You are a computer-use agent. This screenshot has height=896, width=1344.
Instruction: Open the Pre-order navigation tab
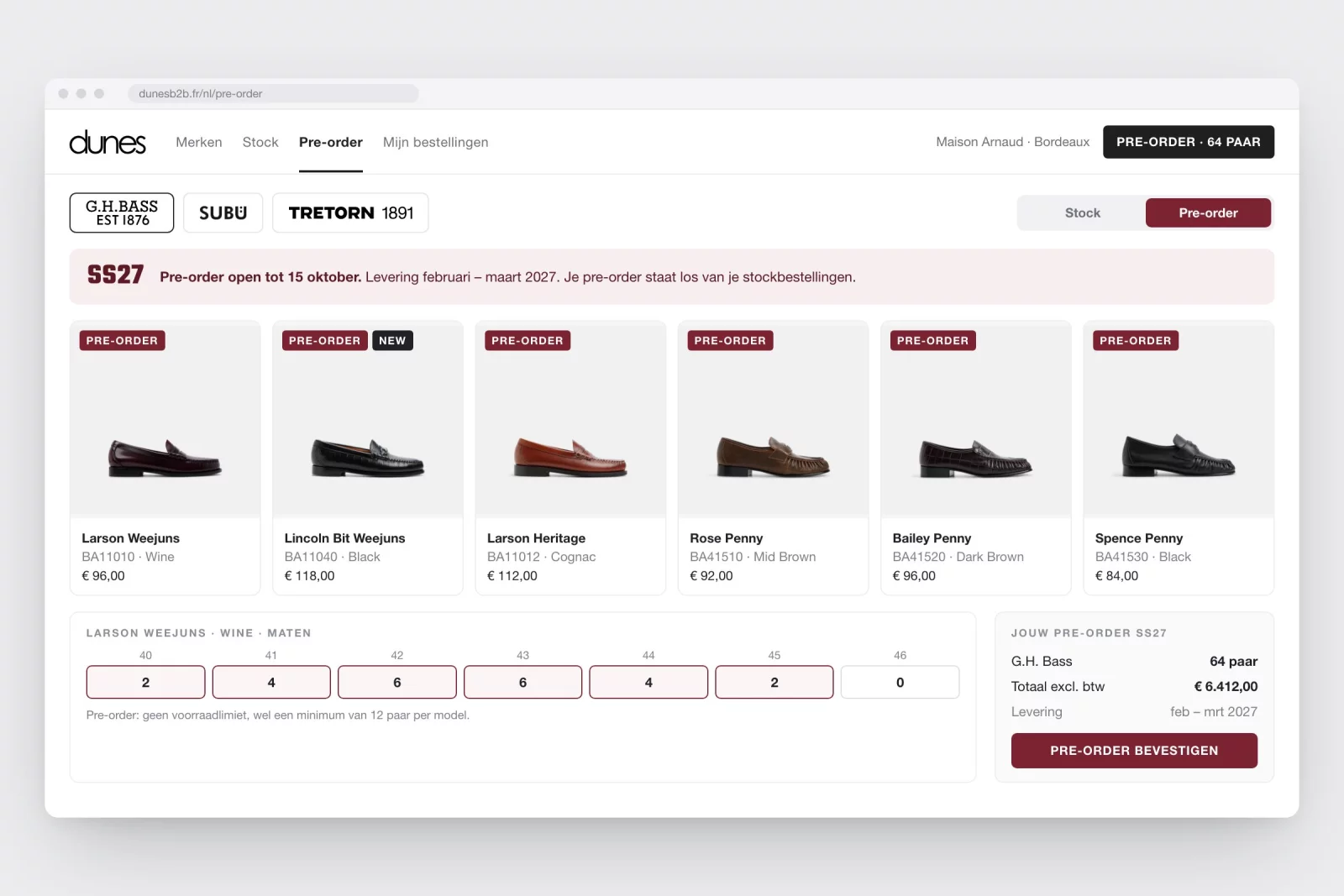[331, 142]
